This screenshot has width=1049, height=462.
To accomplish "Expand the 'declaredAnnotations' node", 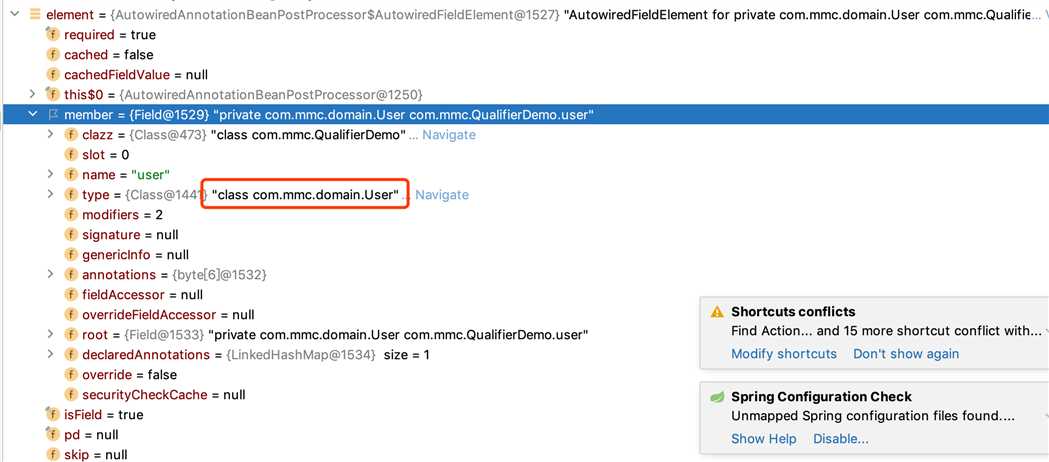I will point(50,354).
